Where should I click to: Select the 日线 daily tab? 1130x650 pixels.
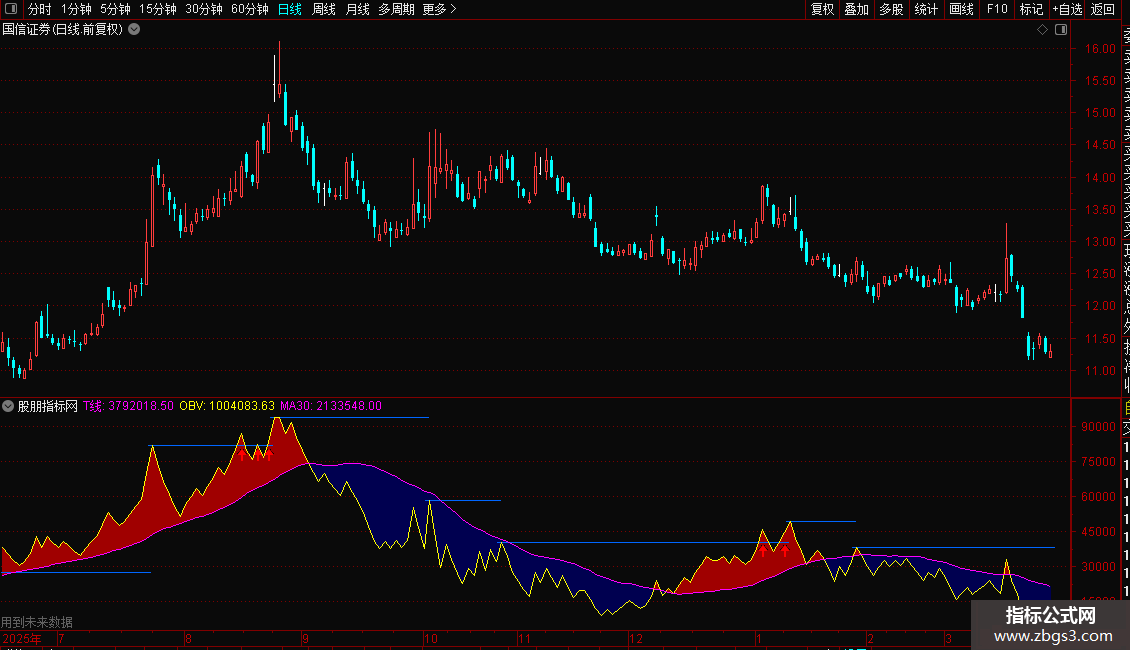pos(290,9)
